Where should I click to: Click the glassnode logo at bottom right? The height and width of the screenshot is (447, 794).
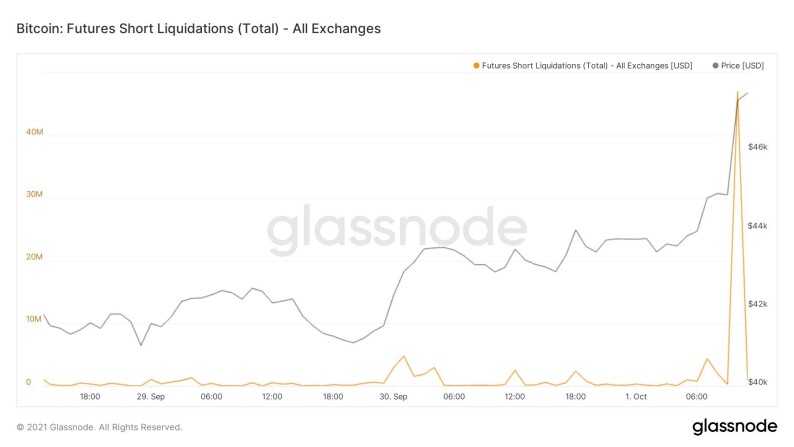734,427
